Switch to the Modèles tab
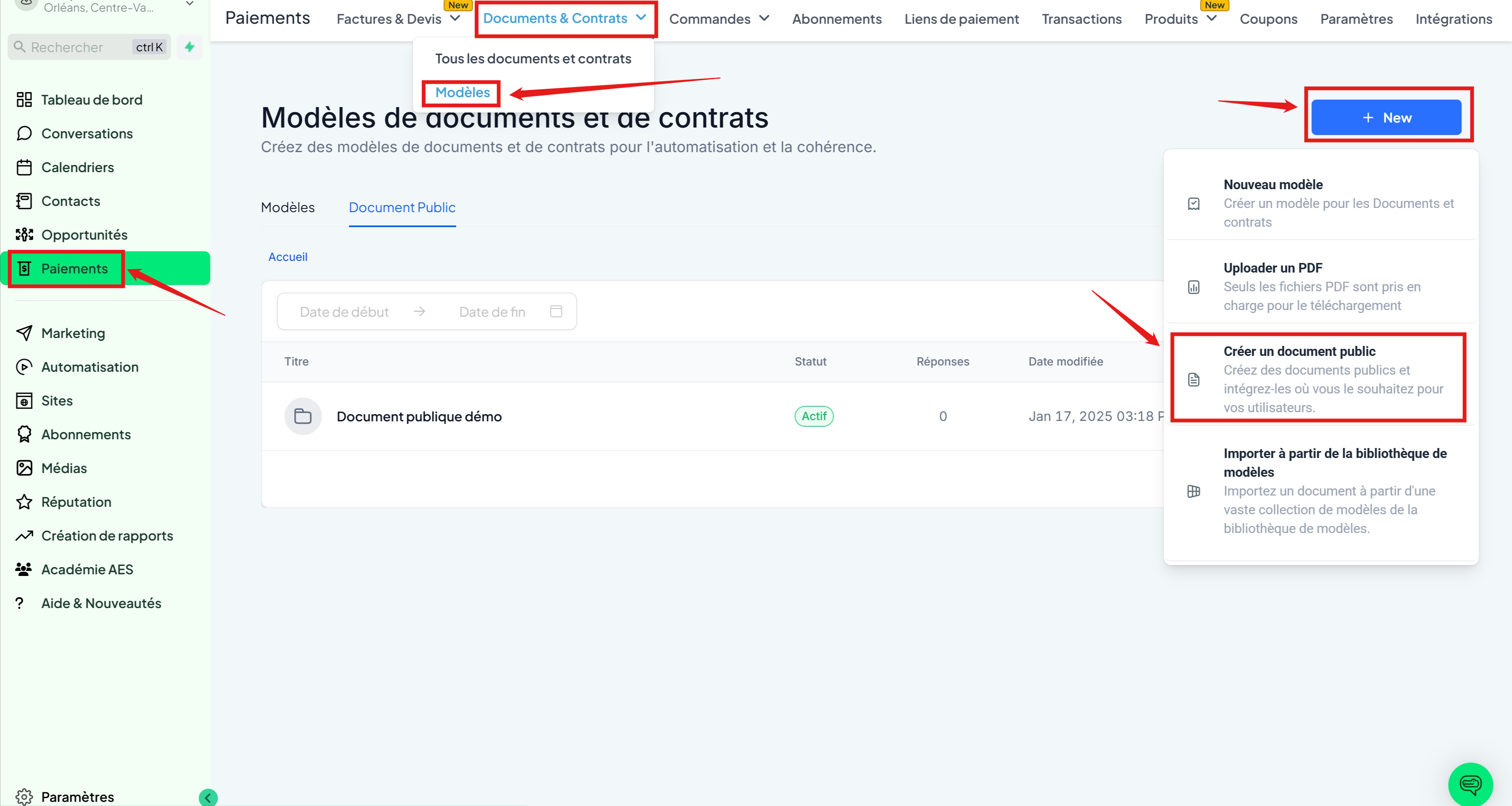The width and height of the screenshot is (1512, 806). (x=288, y=208)
